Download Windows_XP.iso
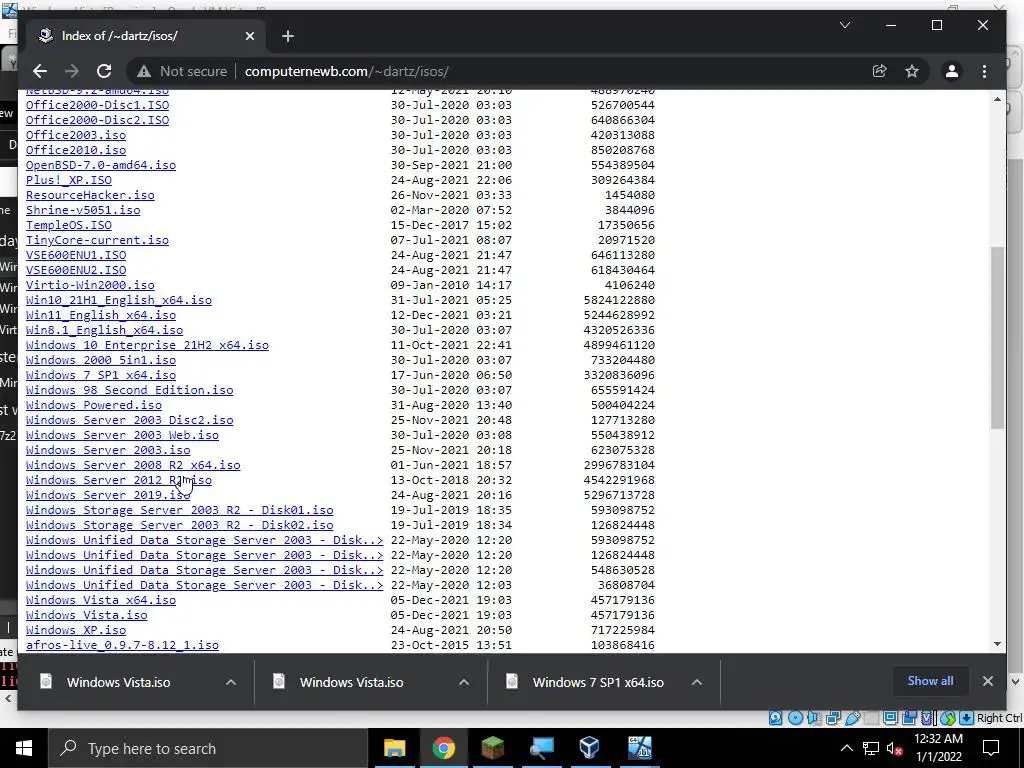This screenshot has height=768, width=1024. point(76,630)
